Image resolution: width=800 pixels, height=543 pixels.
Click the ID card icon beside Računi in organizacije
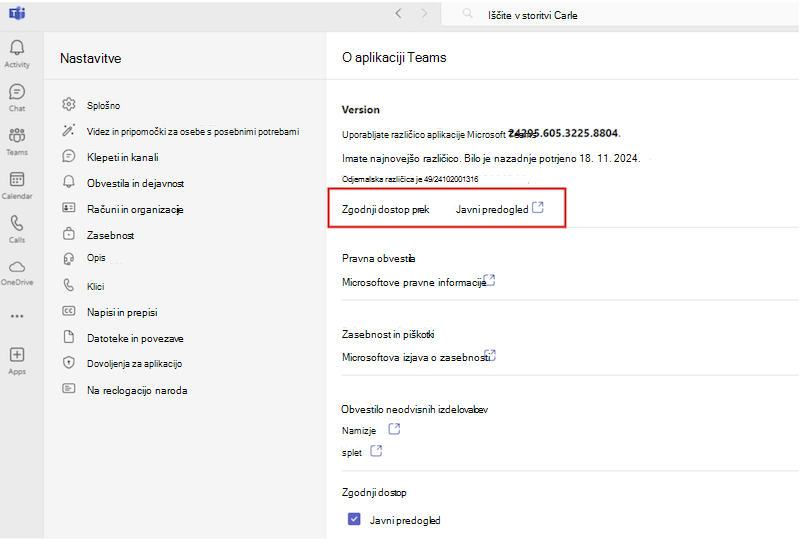68,208
